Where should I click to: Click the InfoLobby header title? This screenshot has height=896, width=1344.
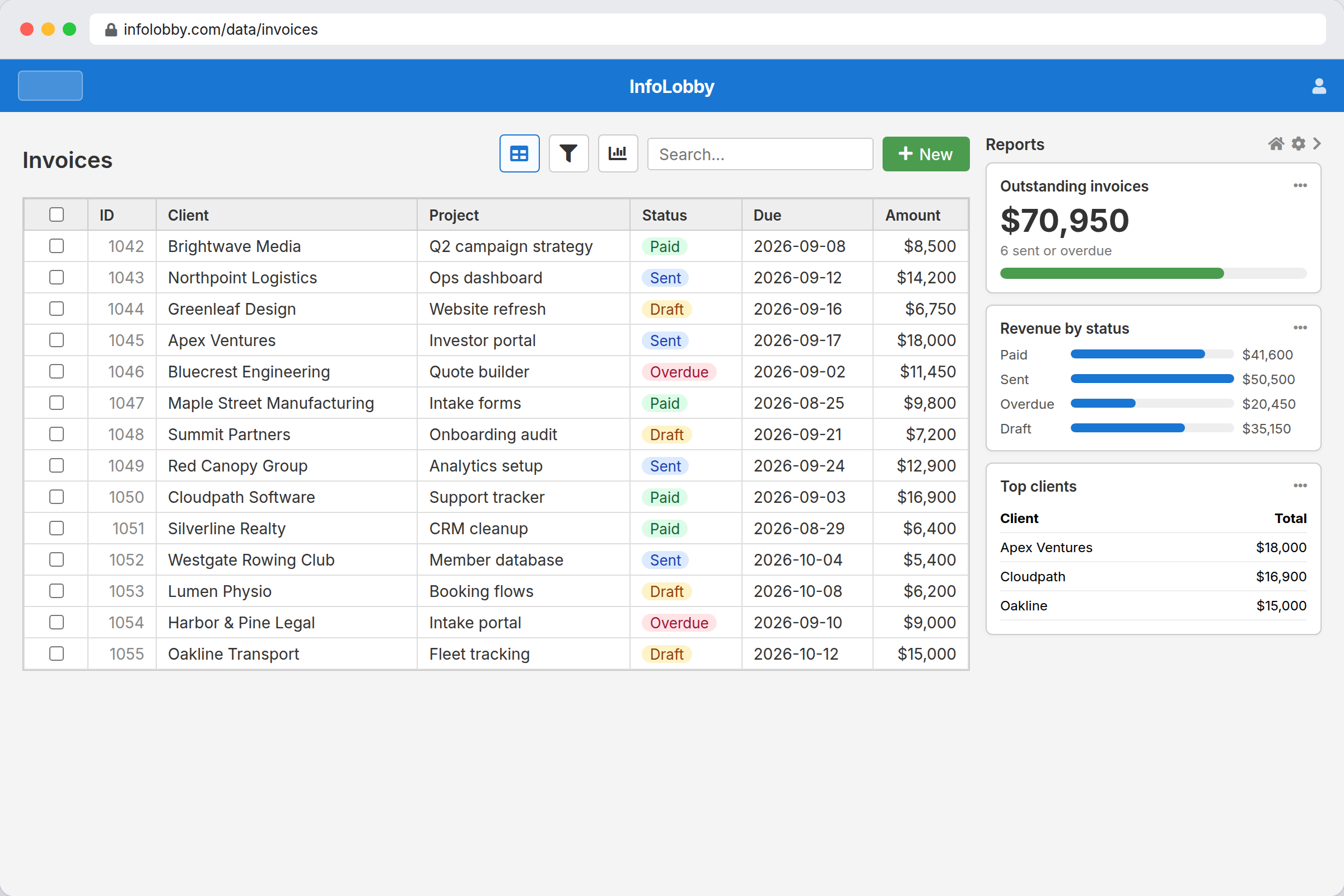(671, 86)
